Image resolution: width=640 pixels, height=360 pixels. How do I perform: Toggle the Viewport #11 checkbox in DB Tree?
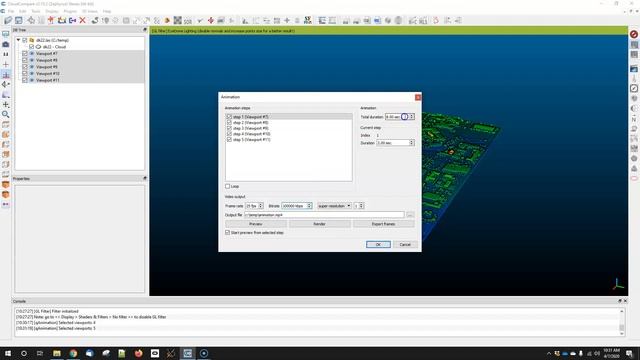25,80
